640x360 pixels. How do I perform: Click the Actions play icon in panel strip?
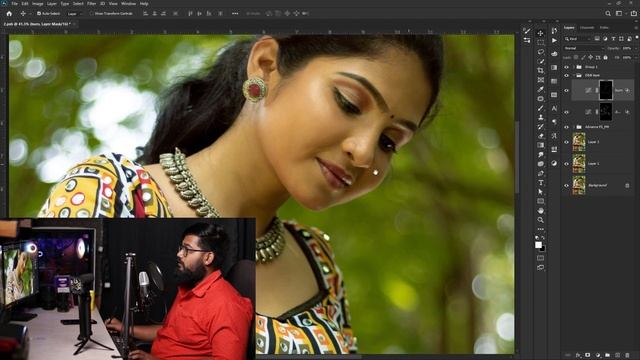pyautogui.click(x=554, y=40)
